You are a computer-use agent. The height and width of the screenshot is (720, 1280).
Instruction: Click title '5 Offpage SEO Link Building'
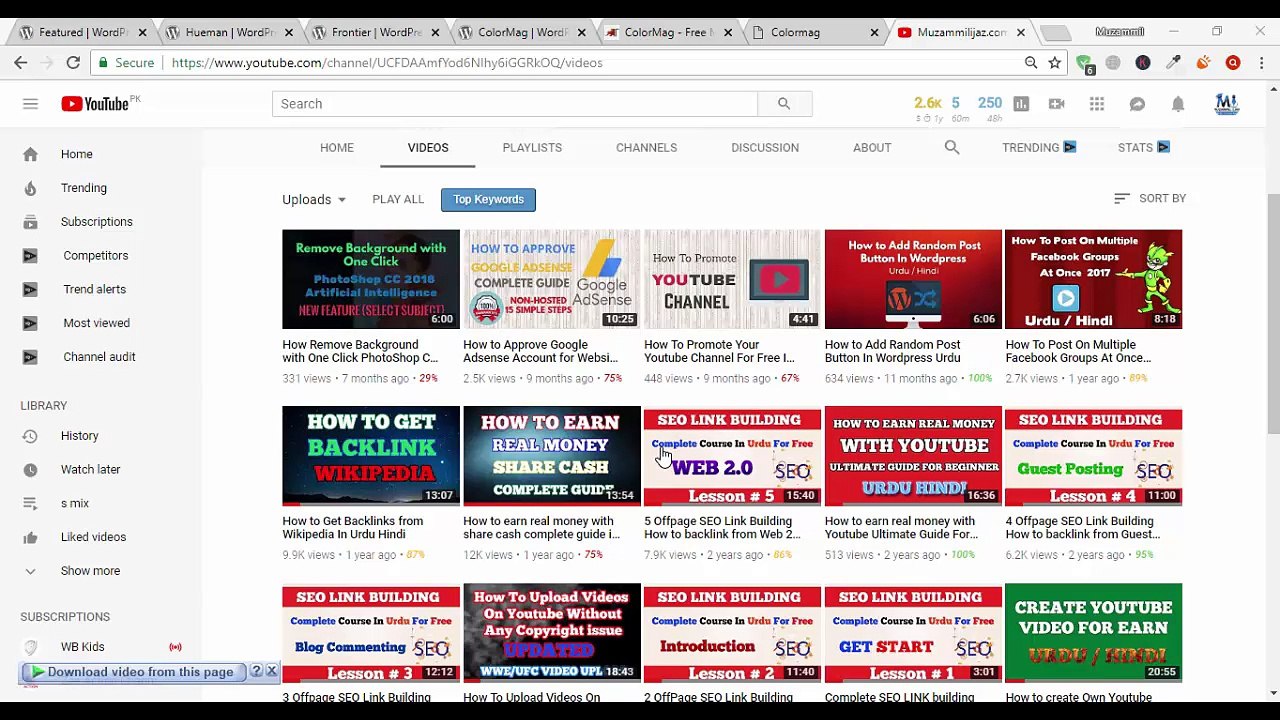pyautogui.click(x=722, y=528)
